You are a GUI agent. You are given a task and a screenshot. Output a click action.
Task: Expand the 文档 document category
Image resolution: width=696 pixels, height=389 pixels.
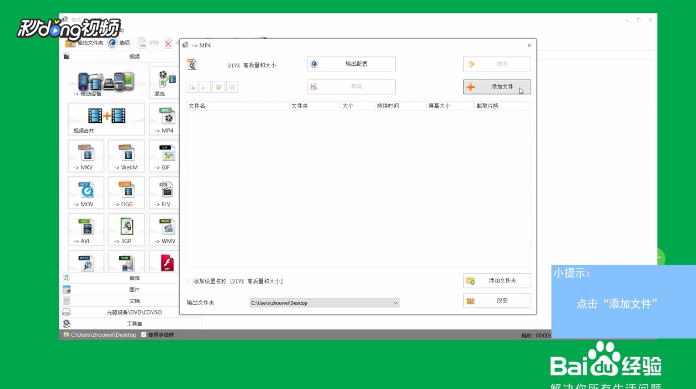coord(134,301)
